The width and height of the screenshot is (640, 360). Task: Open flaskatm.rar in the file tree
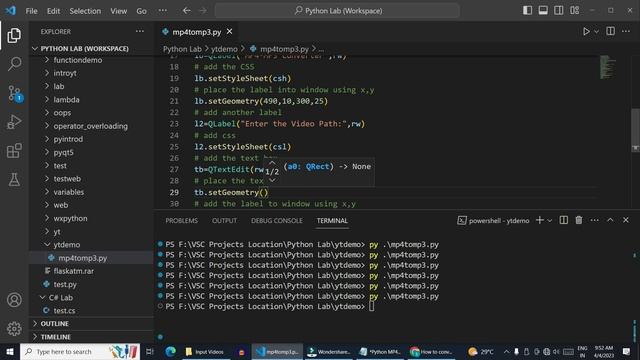[x=91, y=271]
